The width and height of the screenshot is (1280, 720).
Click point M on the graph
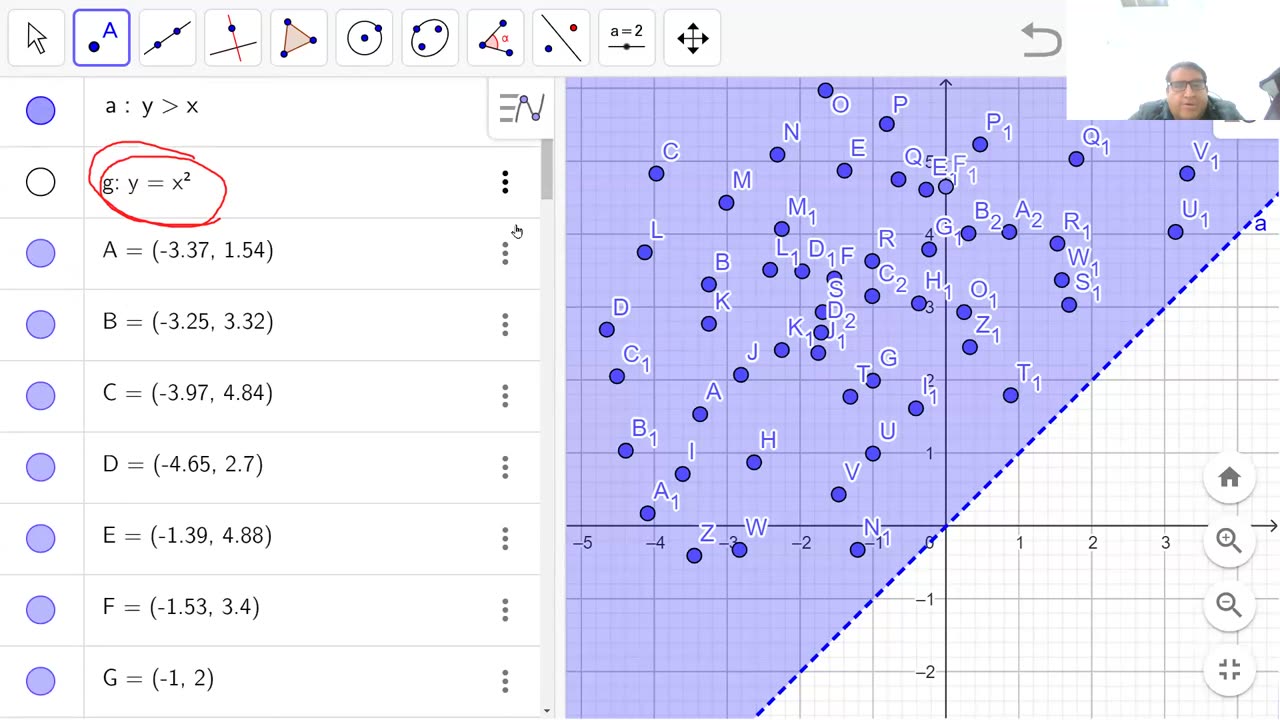[726, 203]
